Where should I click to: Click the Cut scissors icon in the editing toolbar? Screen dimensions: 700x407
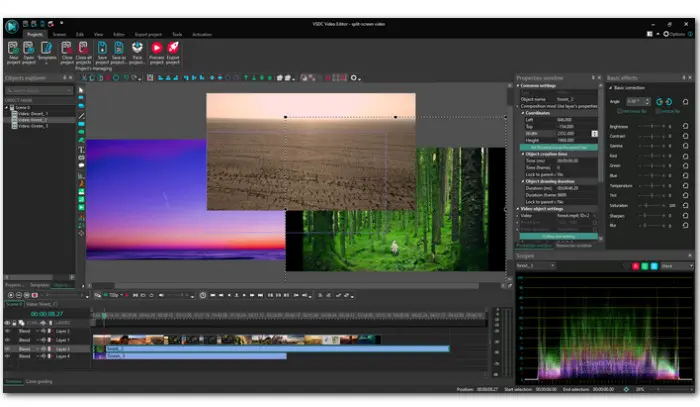coord(84,78)
